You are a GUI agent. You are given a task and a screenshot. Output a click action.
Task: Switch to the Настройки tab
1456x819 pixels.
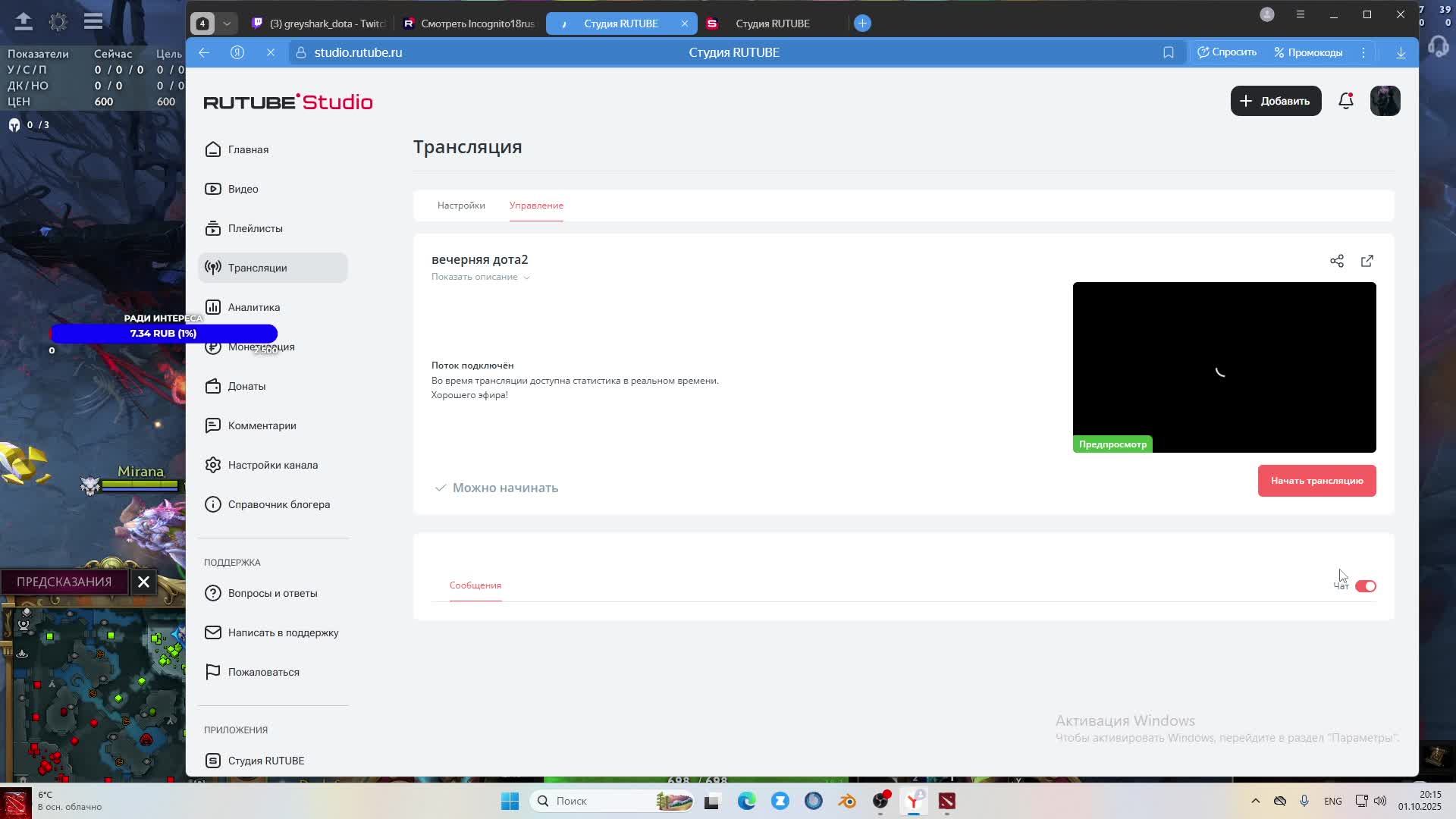pyautogui.click(x=460, y=205)
